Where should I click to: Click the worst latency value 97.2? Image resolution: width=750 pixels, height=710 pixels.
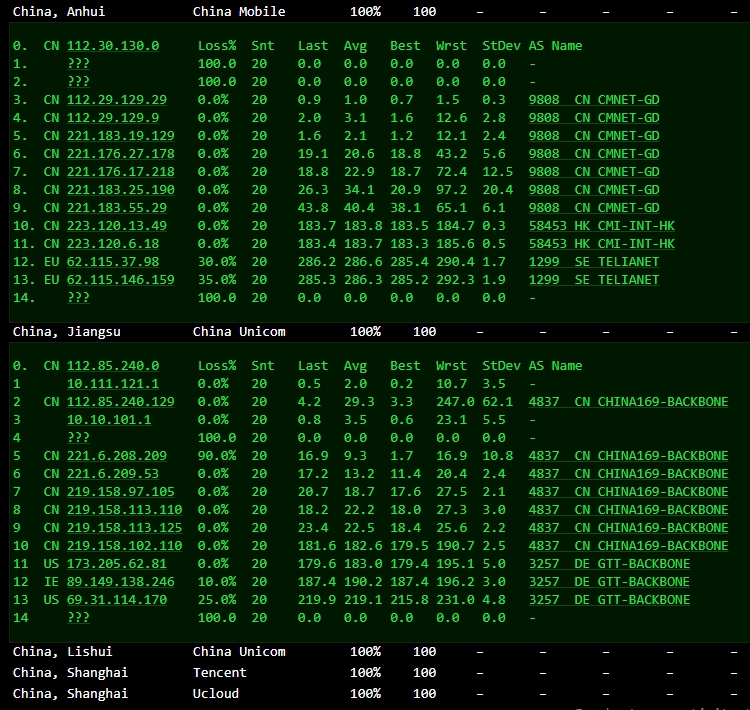click(451, 190)
